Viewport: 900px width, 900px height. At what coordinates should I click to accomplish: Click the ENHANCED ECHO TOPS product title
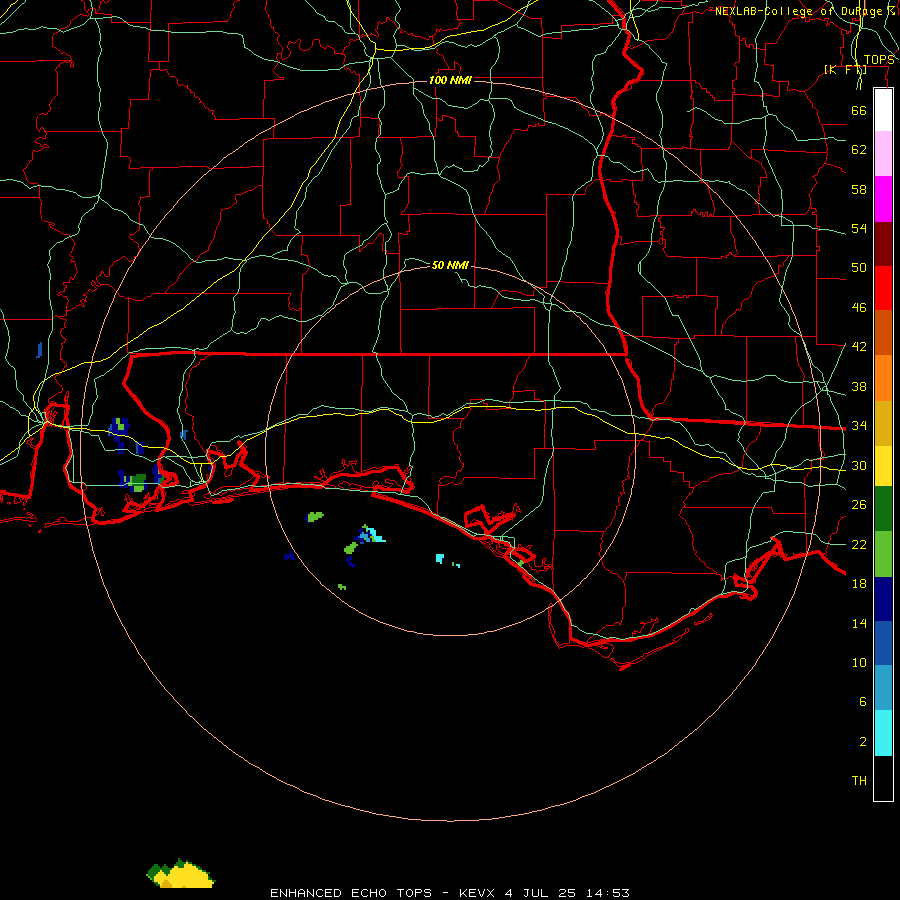pyautogui.click(x=351, y=893)
